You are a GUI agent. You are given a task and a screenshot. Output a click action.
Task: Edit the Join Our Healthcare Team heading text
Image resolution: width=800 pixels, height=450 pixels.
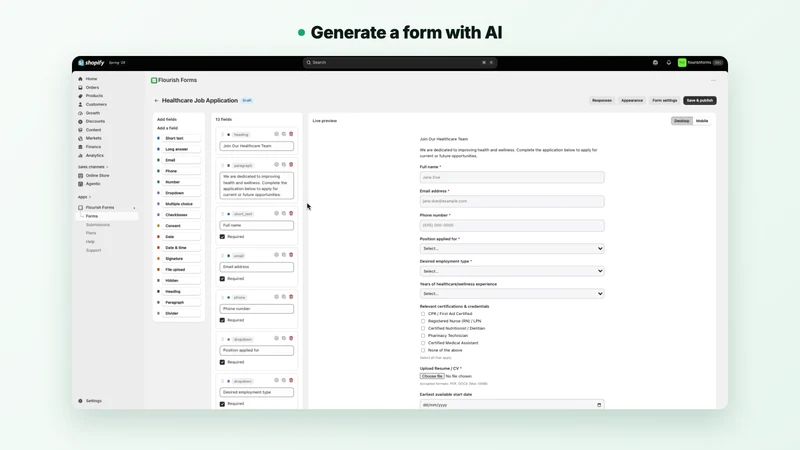coord(257,146)
